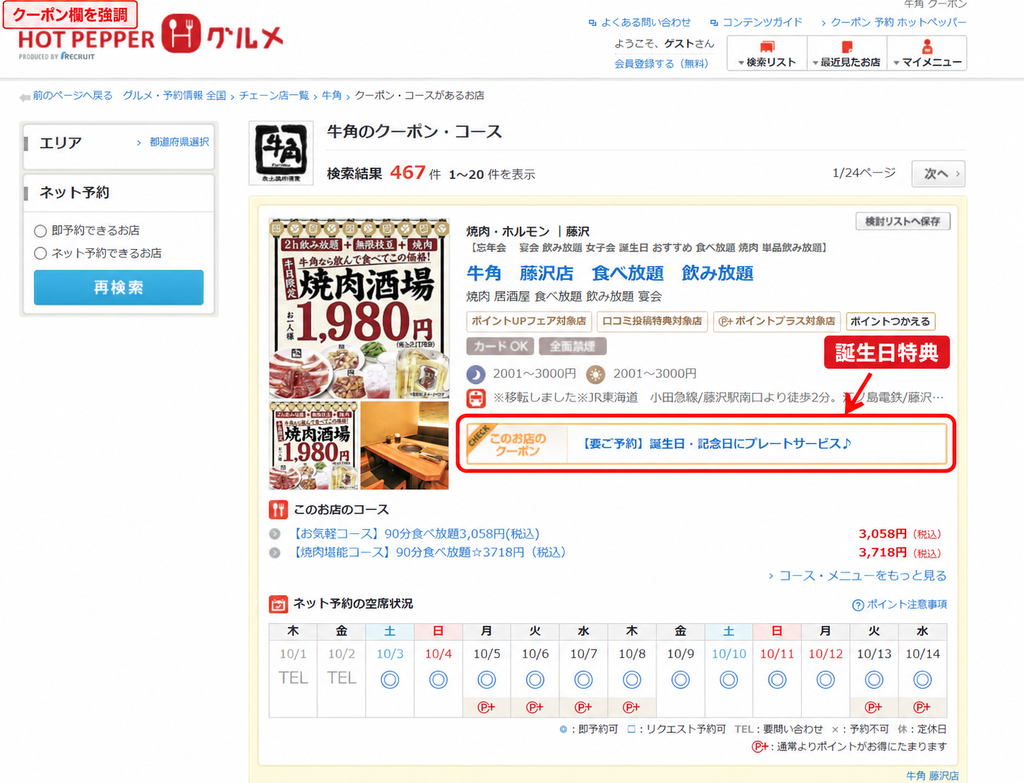Click ポイントつかえる tag
Viewport: 1024px width, 783px height.
click(891, 321)
